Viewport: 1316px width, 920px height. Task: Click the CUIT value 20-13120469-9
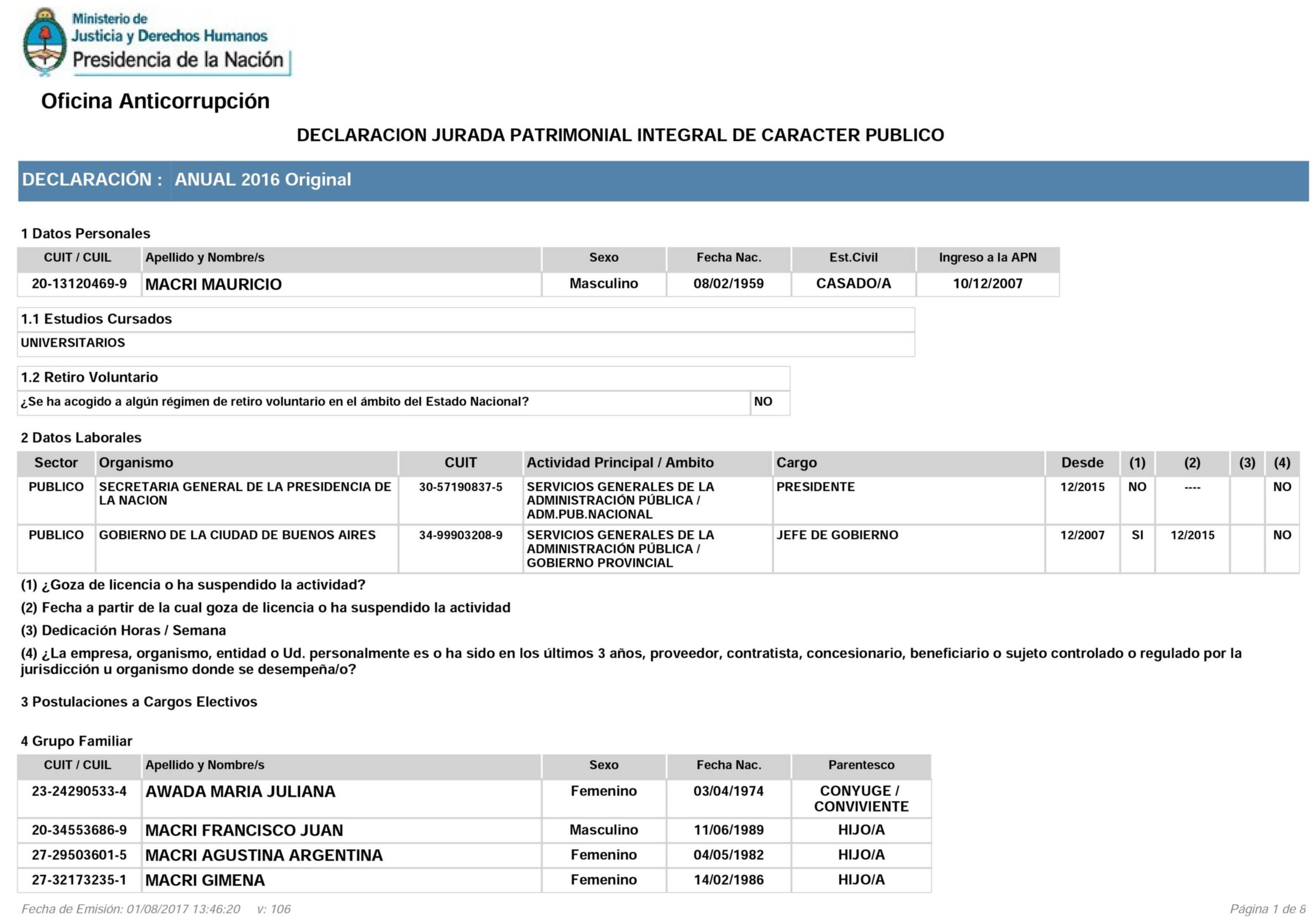point(79,284)
